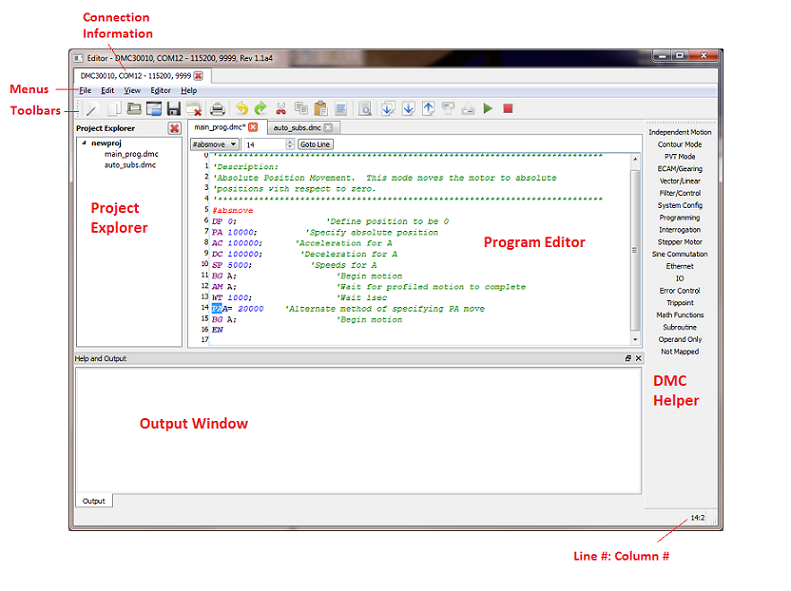Click the window layout toolbar icon
The height and width of the screenshot is (591, 791).
pyautogui.click(x=154, y=109)
